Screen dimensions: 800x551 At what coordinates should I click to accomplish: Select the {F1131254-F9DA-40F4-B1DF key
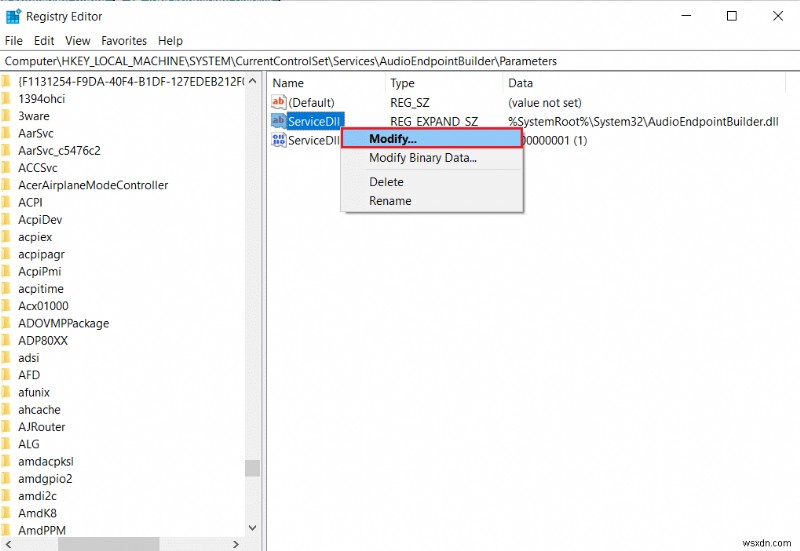[x=131, y=82]
